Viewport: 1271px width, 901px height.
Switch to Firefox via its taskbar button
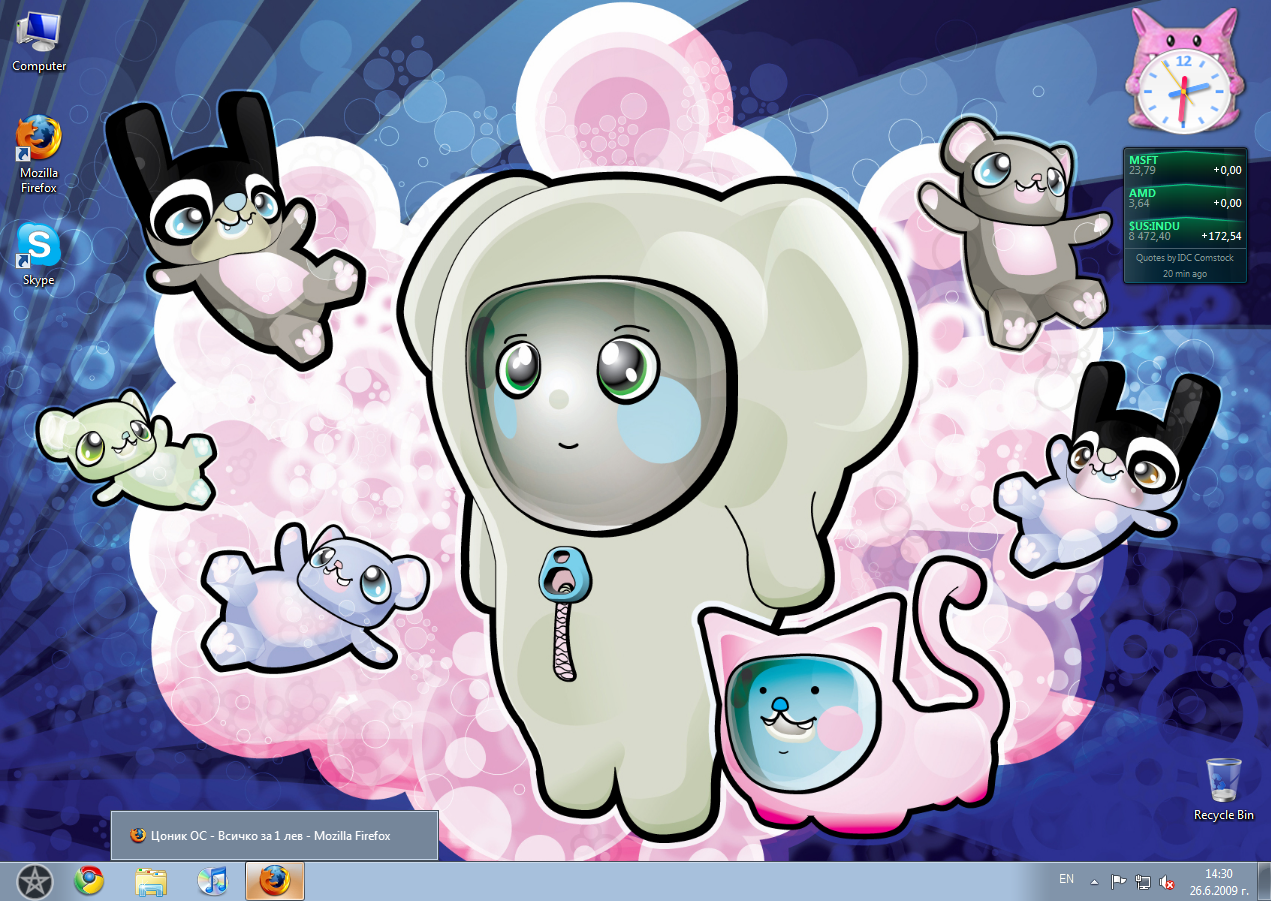point(274,881)
